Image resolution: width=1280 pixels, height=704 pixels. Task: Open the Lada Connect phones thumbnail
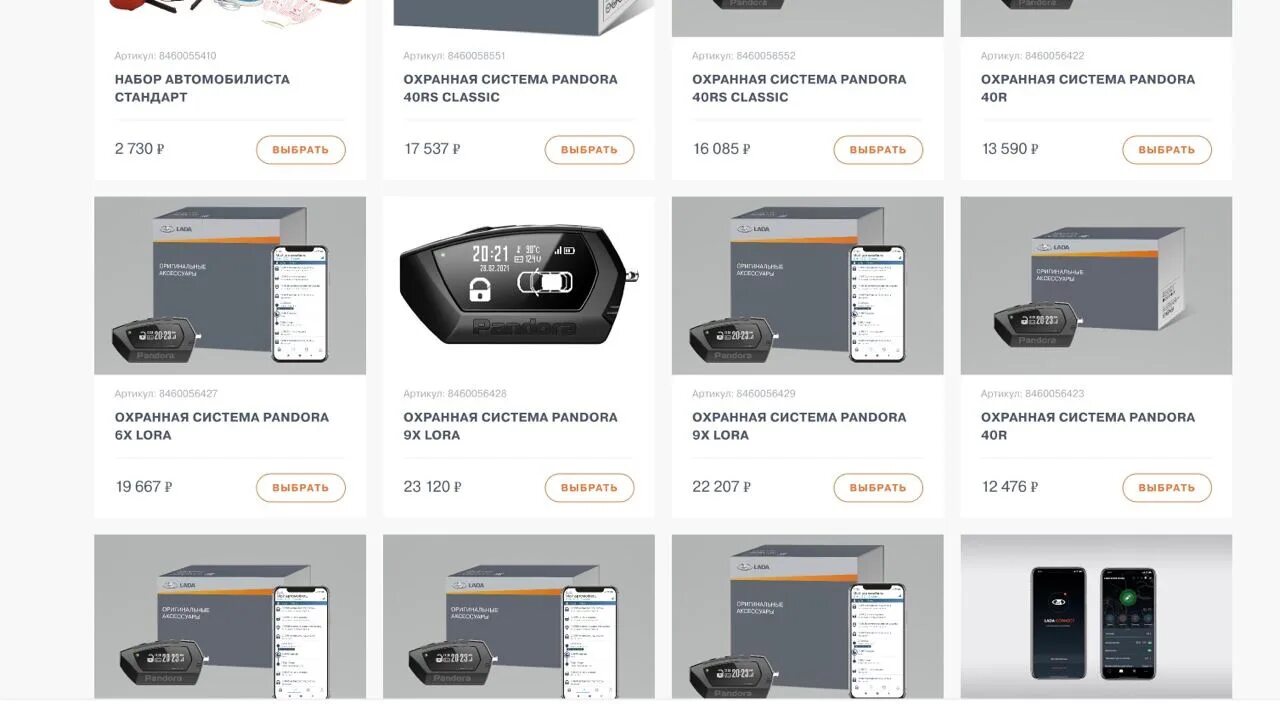[1096, 617]
